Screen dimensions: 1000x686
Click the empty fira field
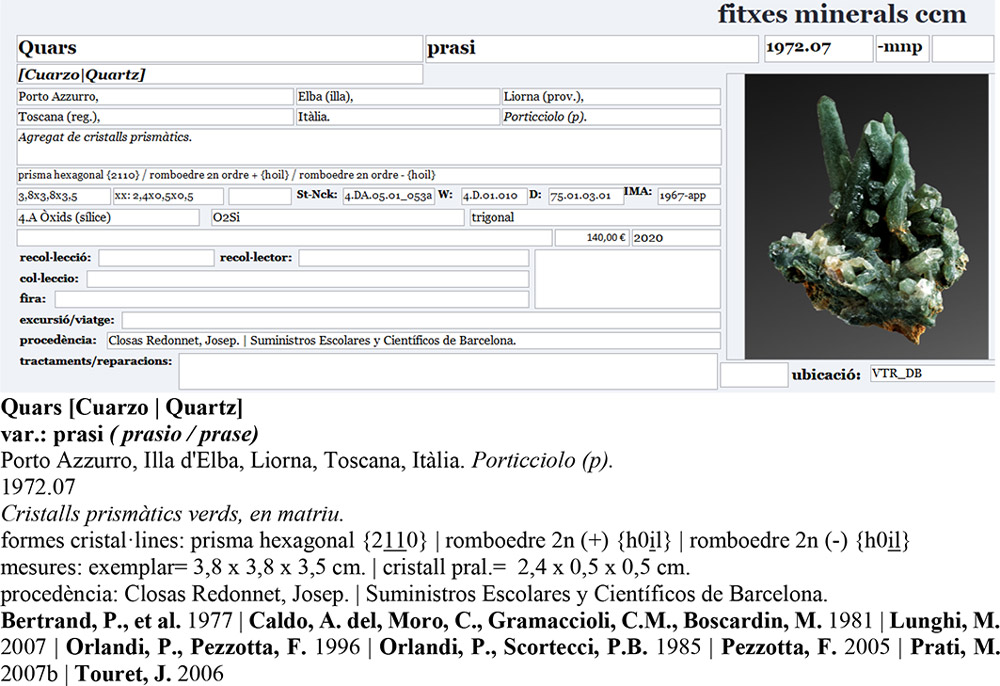[x=291, y=299]
